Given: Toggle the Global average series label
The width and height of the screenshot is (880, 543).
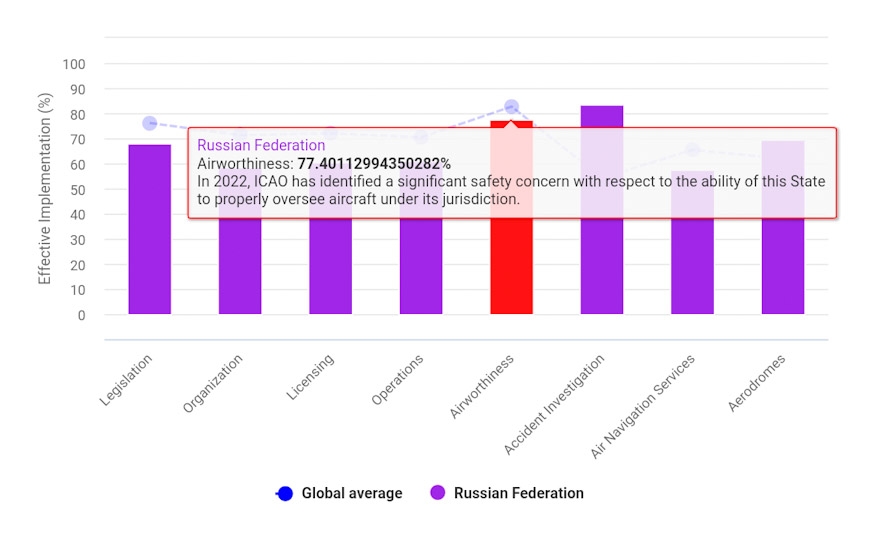Looking at the screenshot, I should click(x=352, y=493).
